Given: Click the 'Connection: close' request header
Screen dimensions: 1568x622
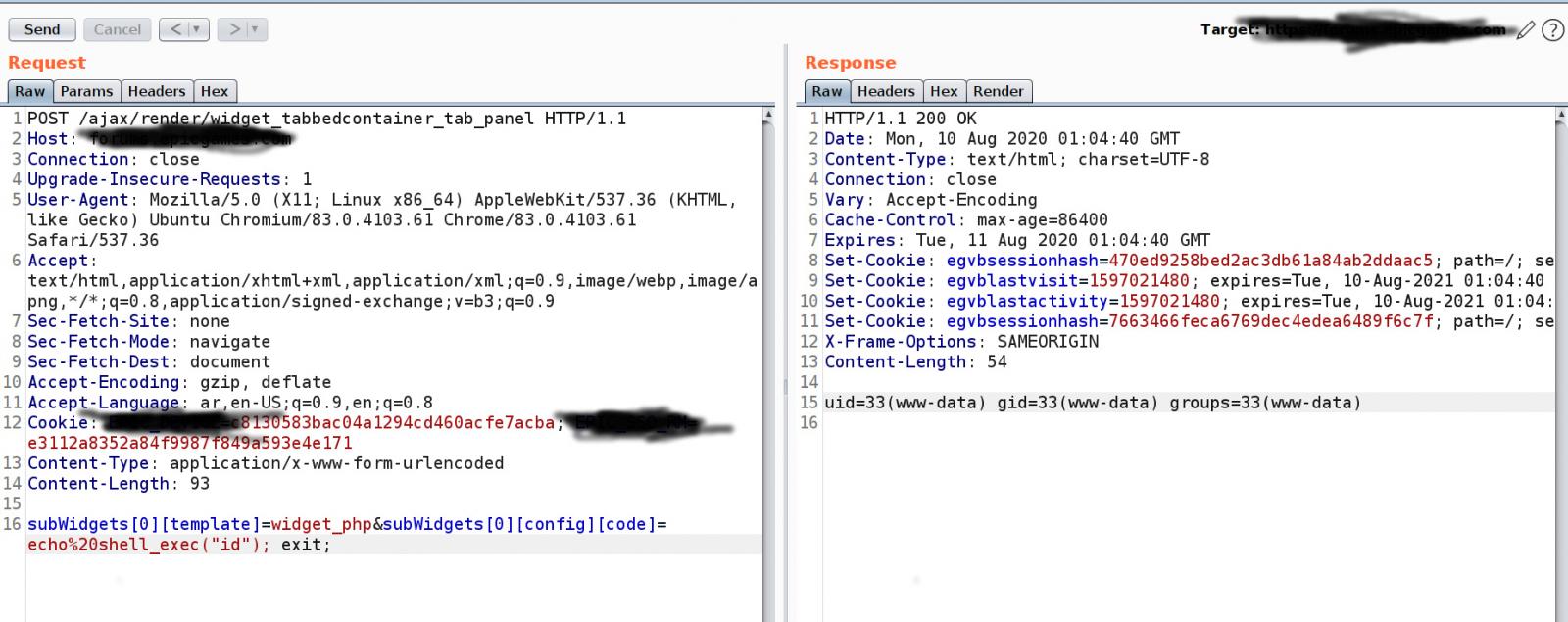Looking at the screenshot, I should (x=114, y=159).
